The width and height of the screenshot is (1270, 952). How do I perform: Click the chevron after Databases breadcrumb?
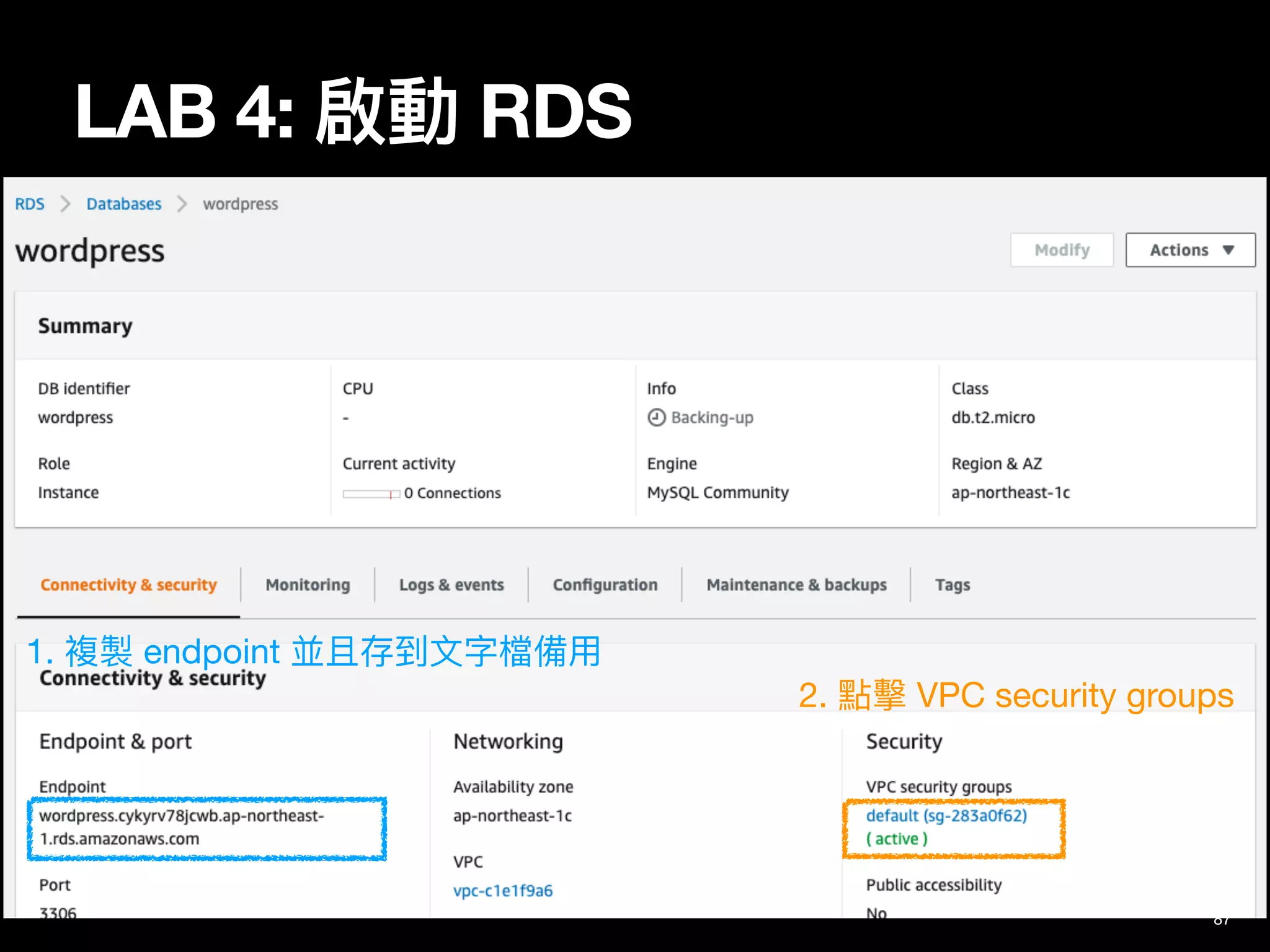182,204
